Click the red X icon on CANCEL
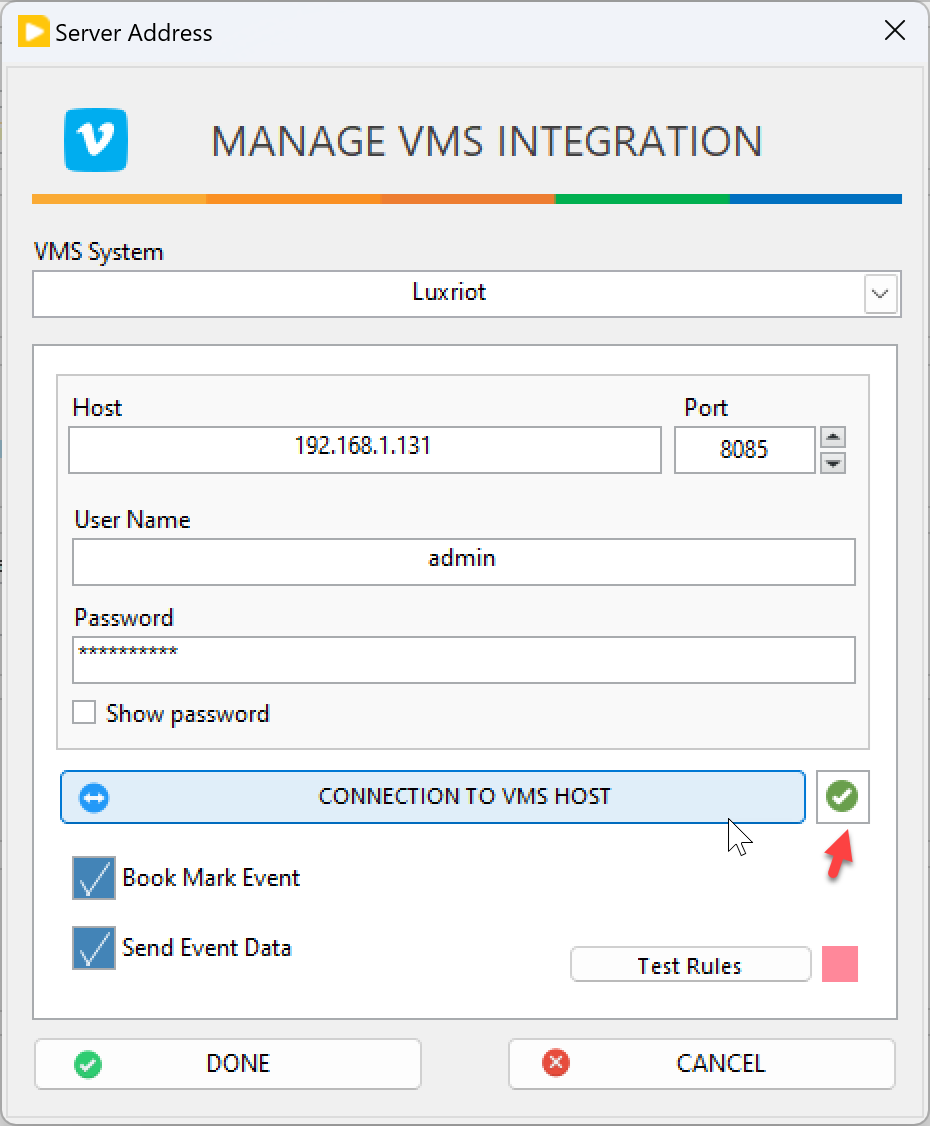The image size is (930, 1126). tap(555, 1063)
